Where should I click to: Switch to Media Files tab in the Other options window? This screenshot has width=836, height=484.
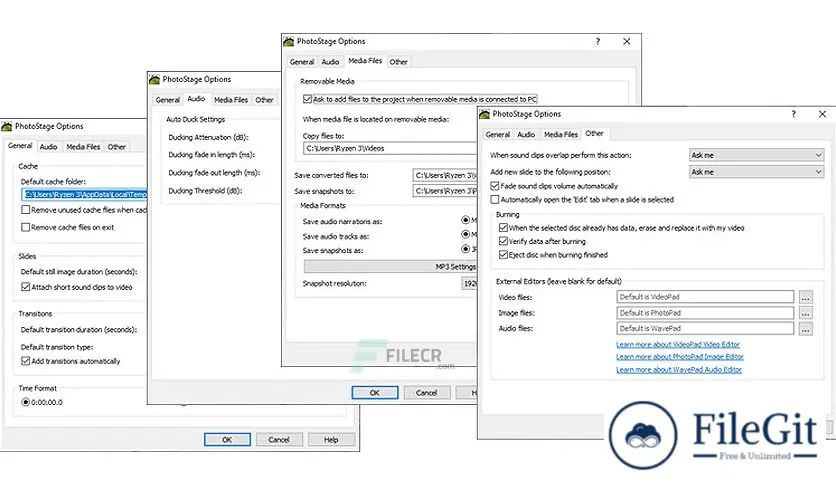pyautogui.click(x=561, y=135)
